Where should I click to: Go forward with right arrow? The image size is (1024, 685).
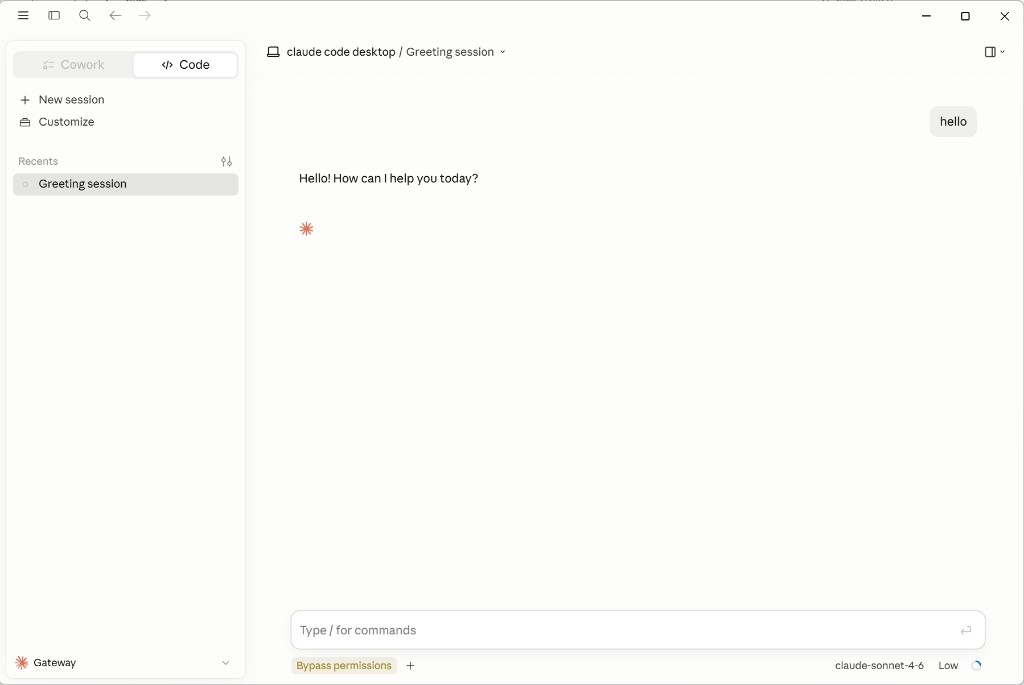click(x=145, y=16)
